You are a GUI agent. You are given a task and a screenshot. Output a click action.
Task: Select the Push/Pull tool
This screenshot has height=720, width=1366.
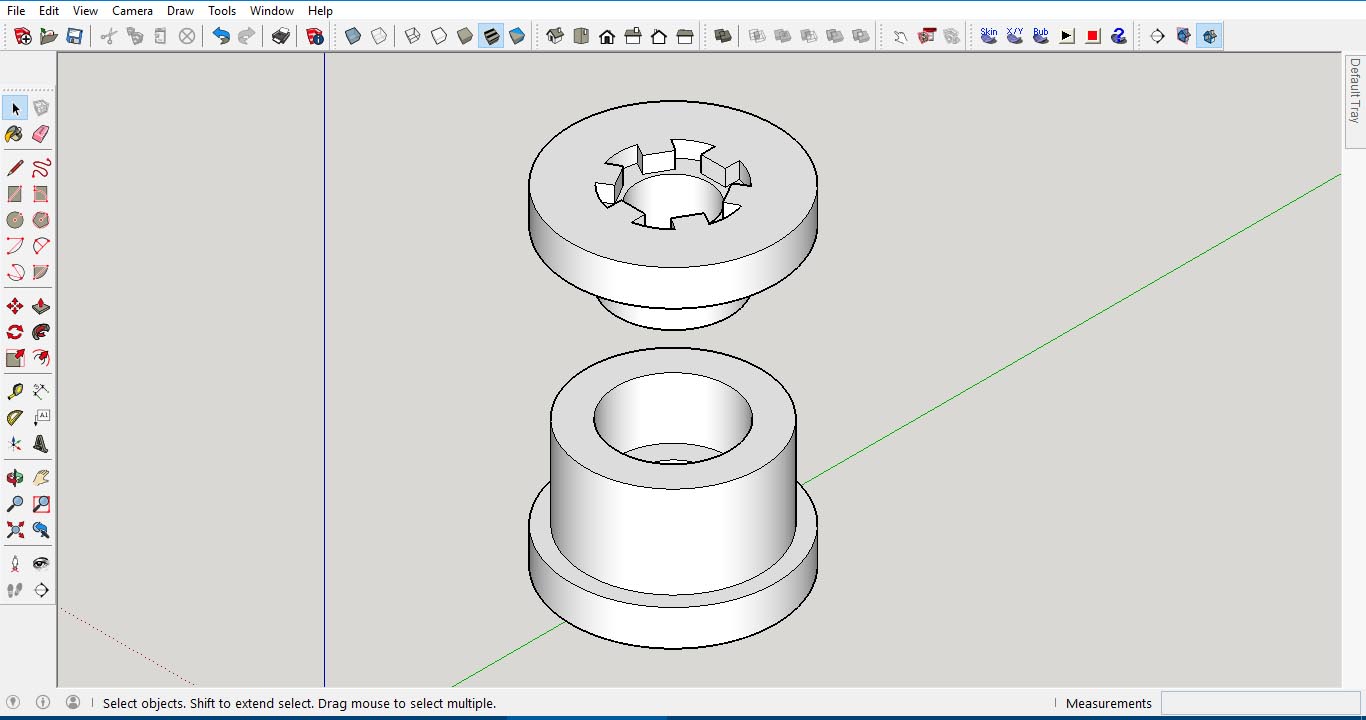(x=41, y=305)
